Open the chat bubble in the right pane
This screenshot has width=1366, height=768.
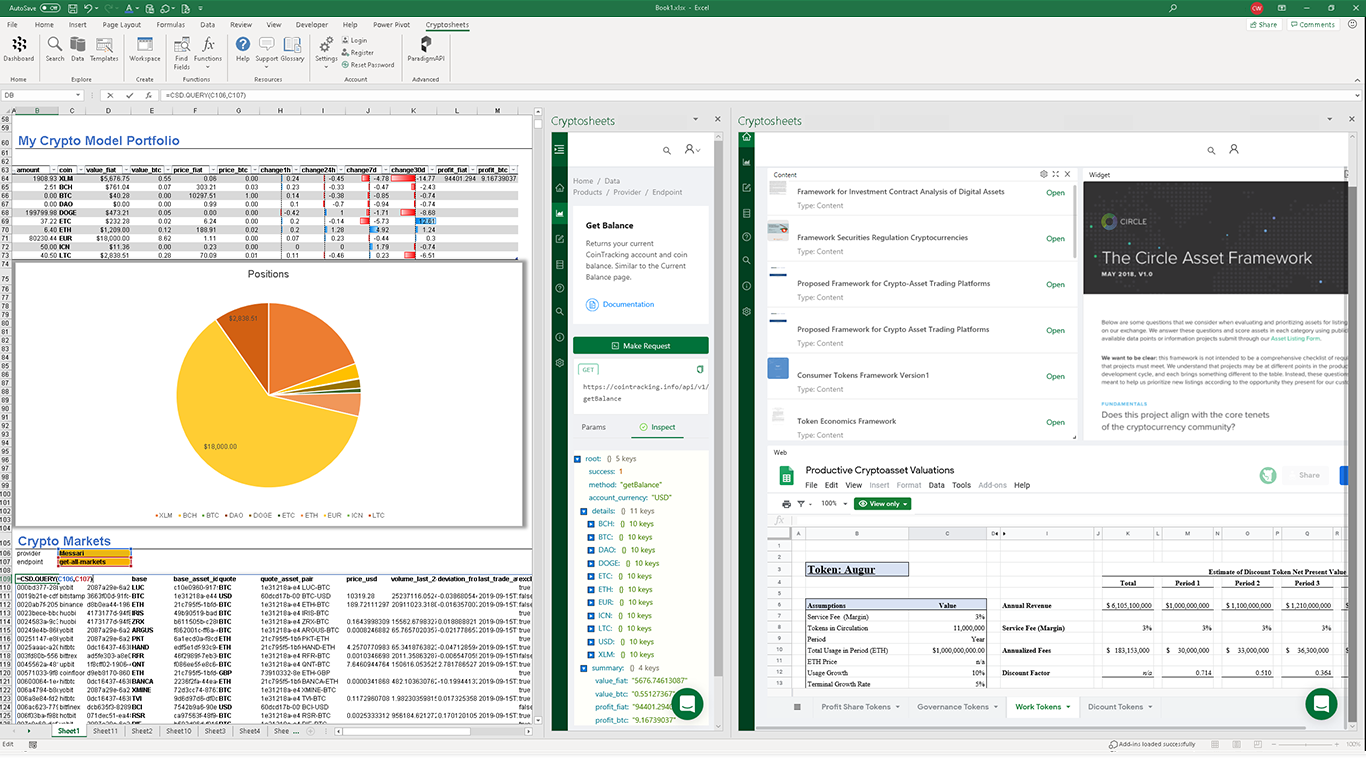pyautogui.click(x=1321, y=704)
